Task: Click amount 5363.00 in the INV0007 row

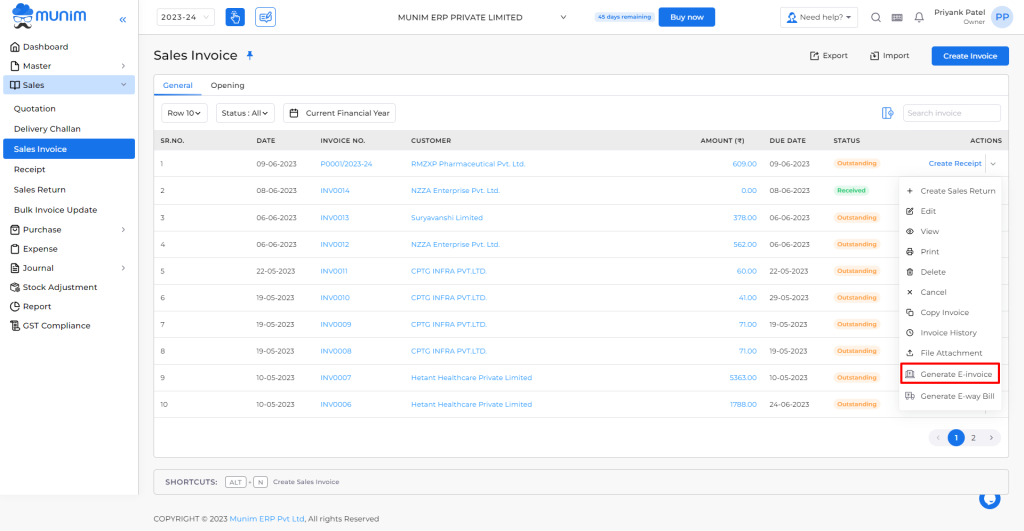Action: click(743, 378)
